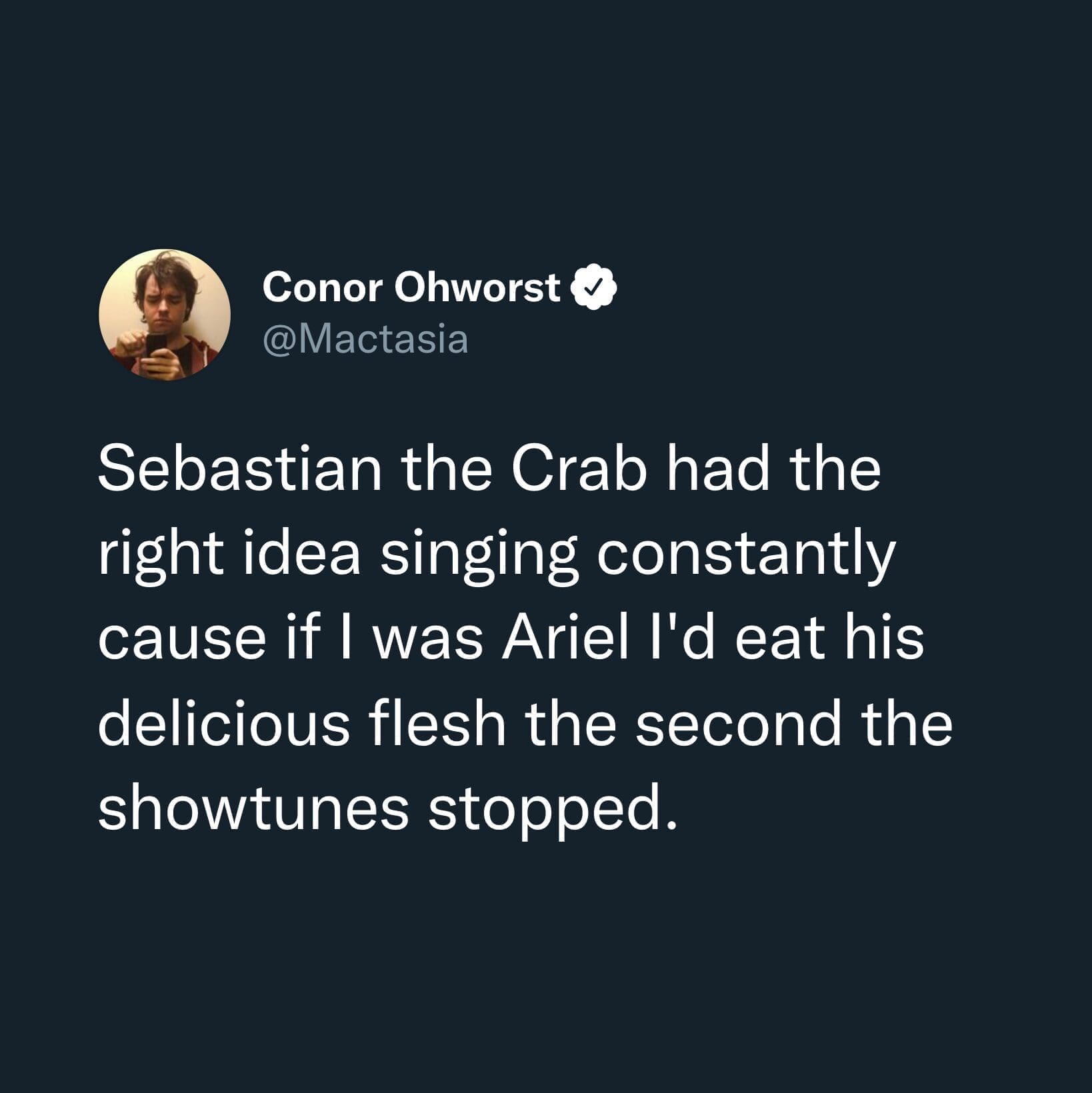1092x1093 pixels.
Task: Click the word delicious in the tweet
Action: [224, 724]
